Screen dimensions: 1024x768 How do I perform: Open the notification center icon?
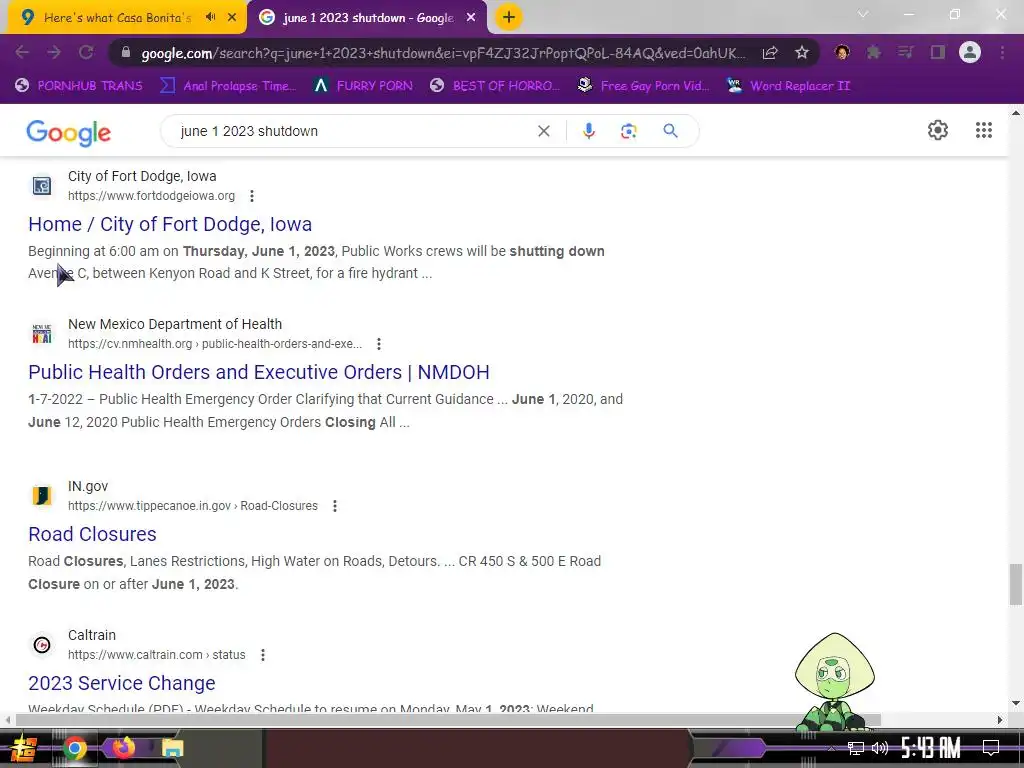(x=991, y=748)
